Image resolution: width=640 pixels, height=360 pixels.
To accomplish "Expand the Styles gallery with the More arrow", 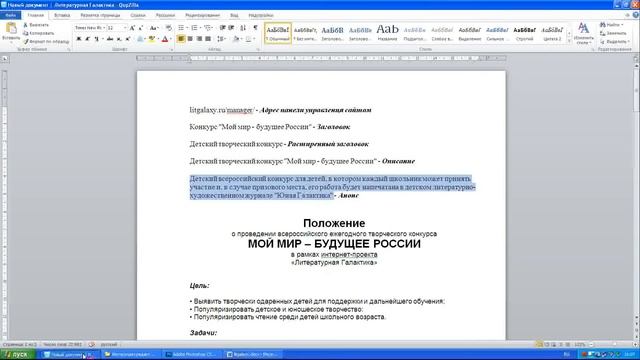I will point(569,41).
